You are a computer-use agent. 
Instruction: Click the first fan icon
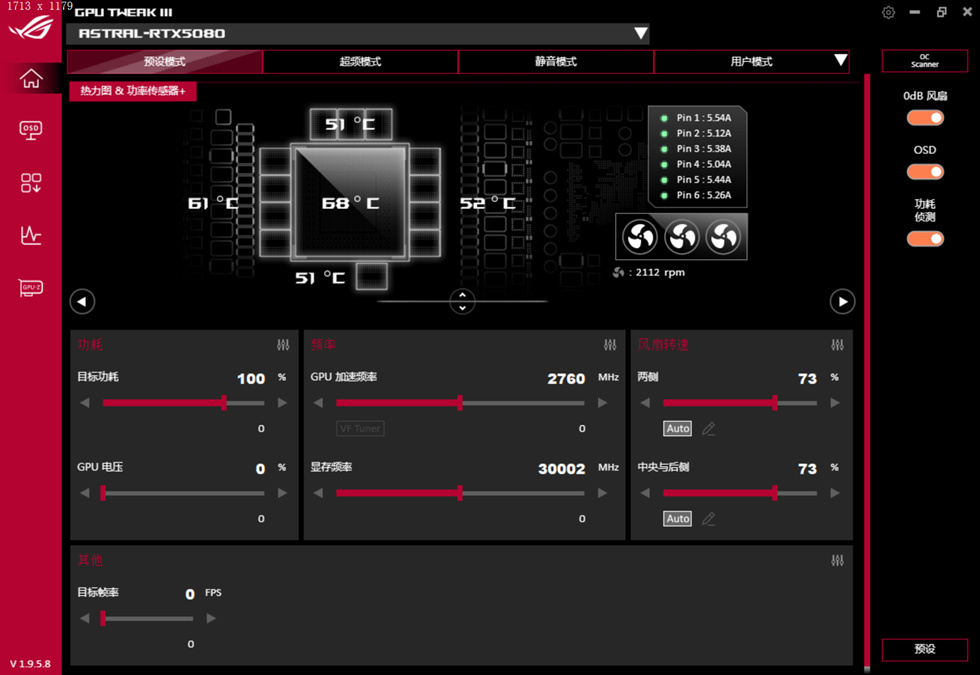pos(639,237)
